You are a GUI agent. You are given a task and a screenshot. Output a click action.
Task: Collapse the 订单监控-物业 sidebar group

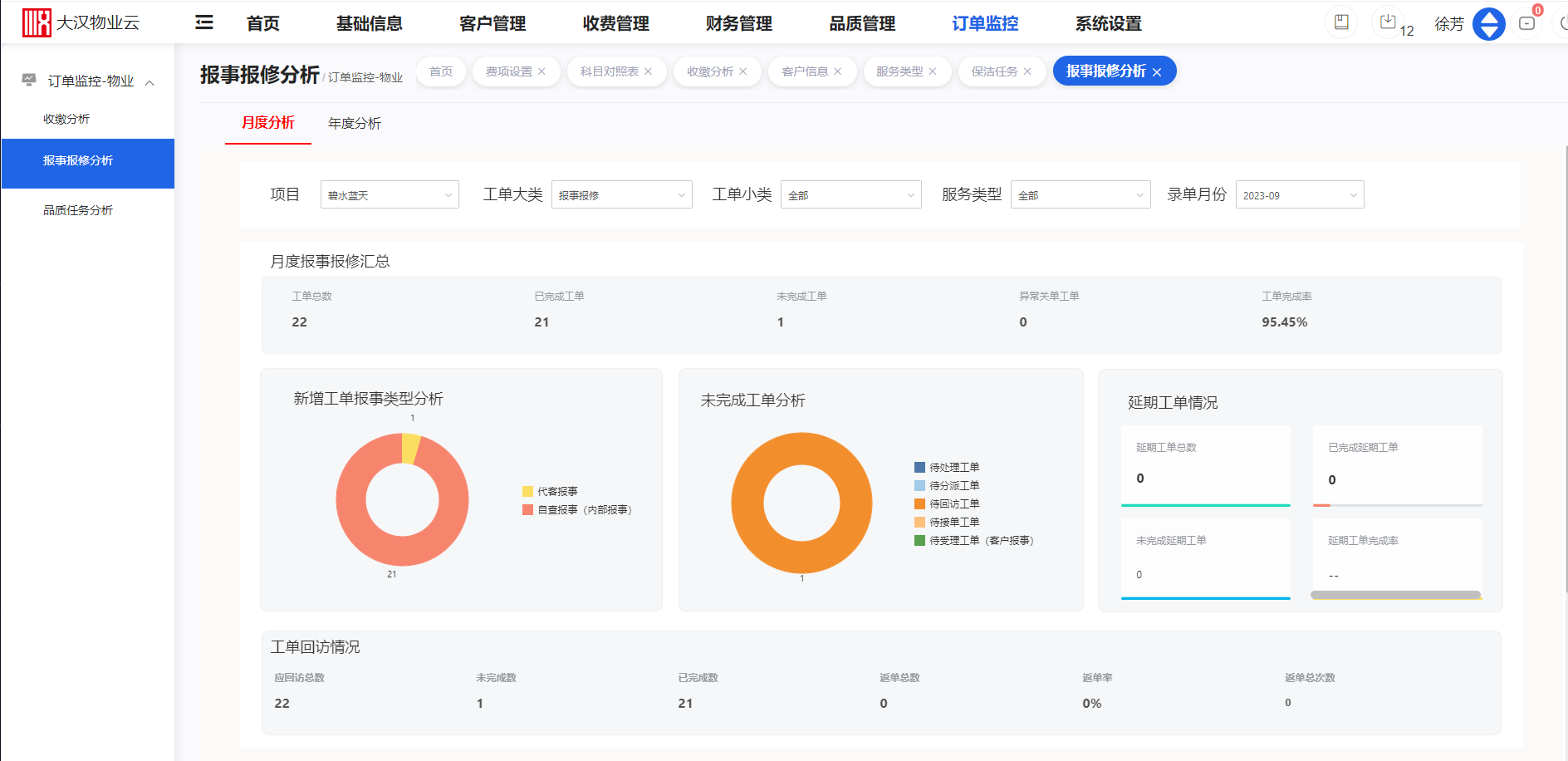click(149, 82)
